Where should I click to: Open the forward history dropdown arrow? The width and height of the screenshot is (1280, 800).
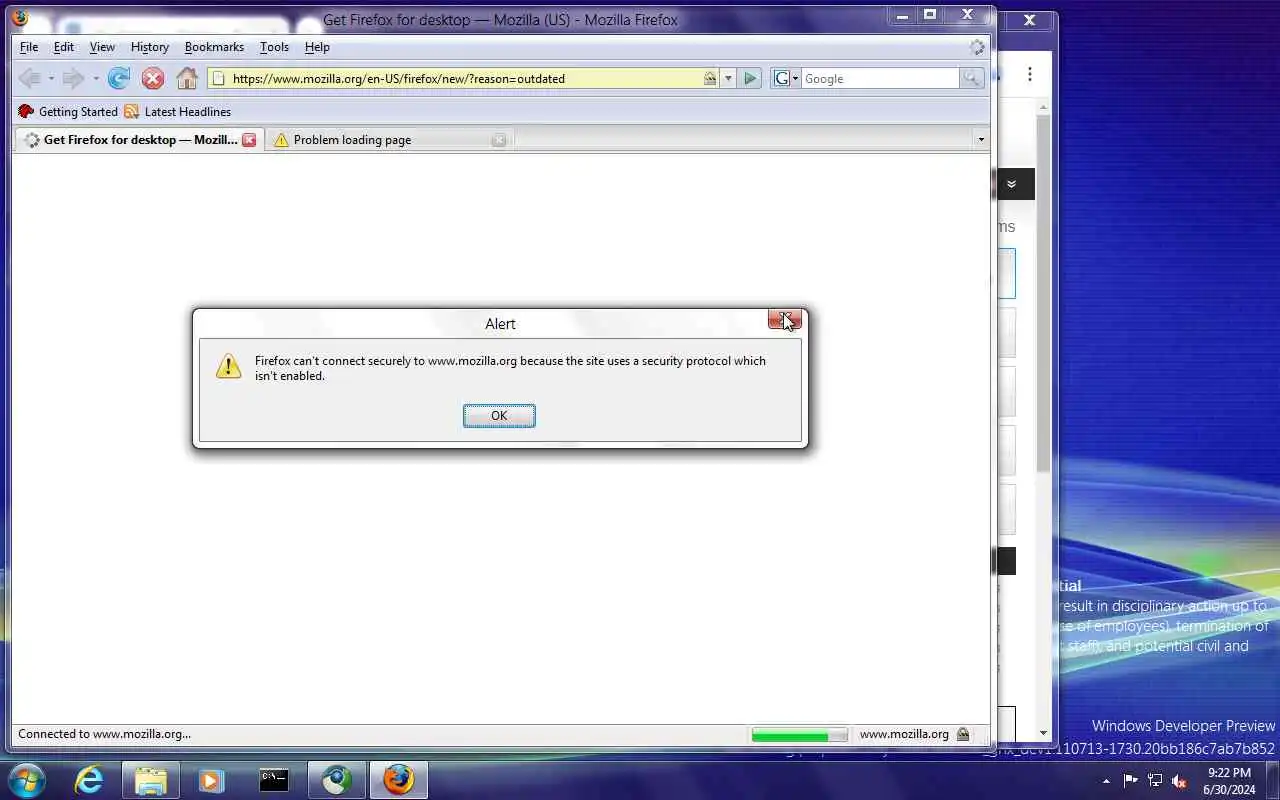[95, 78]
